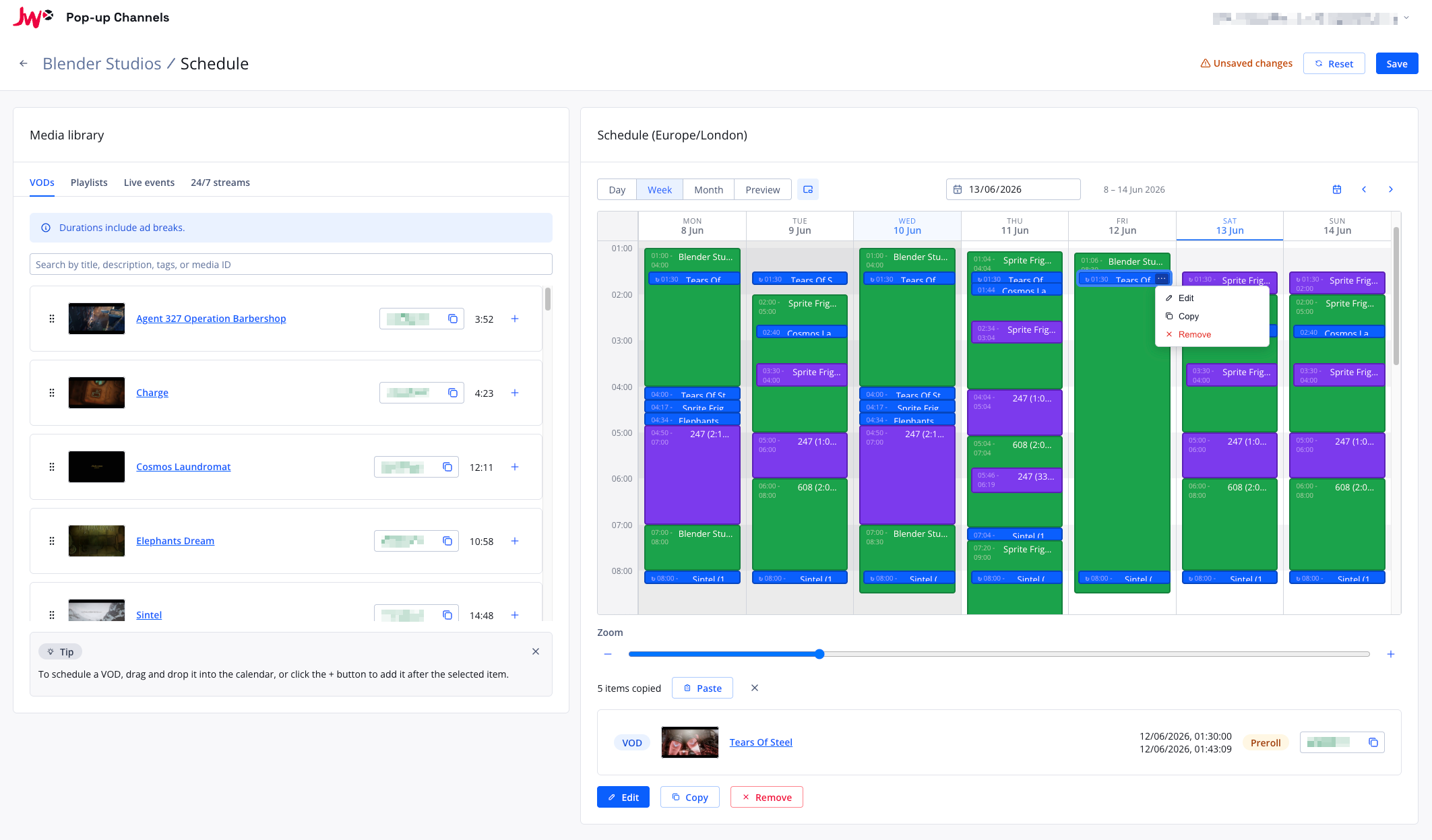Click the media library scrollbar
The height and width of the screenshot is (840, 1432).
(548, 299)
